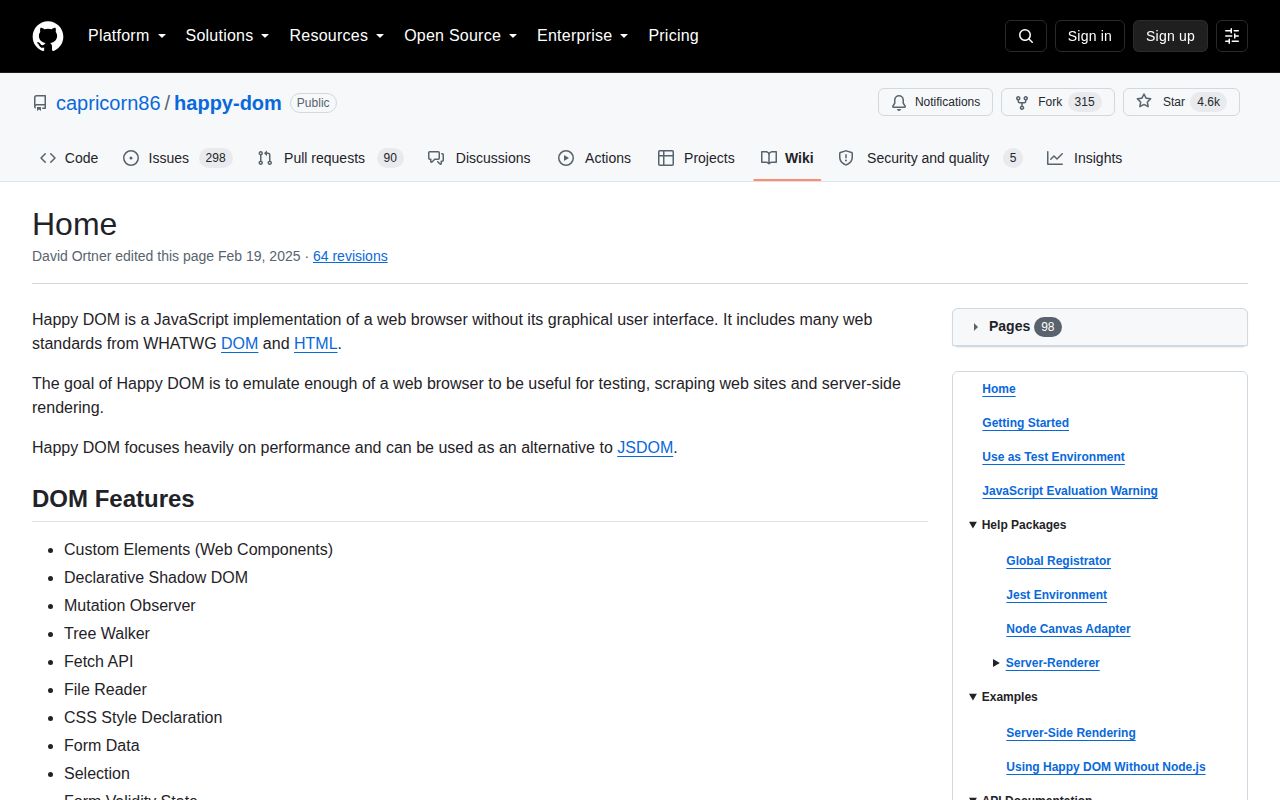This screenshot has height=800, width=1280.
Task: Click the DOM Features heading
Action: 113,499
